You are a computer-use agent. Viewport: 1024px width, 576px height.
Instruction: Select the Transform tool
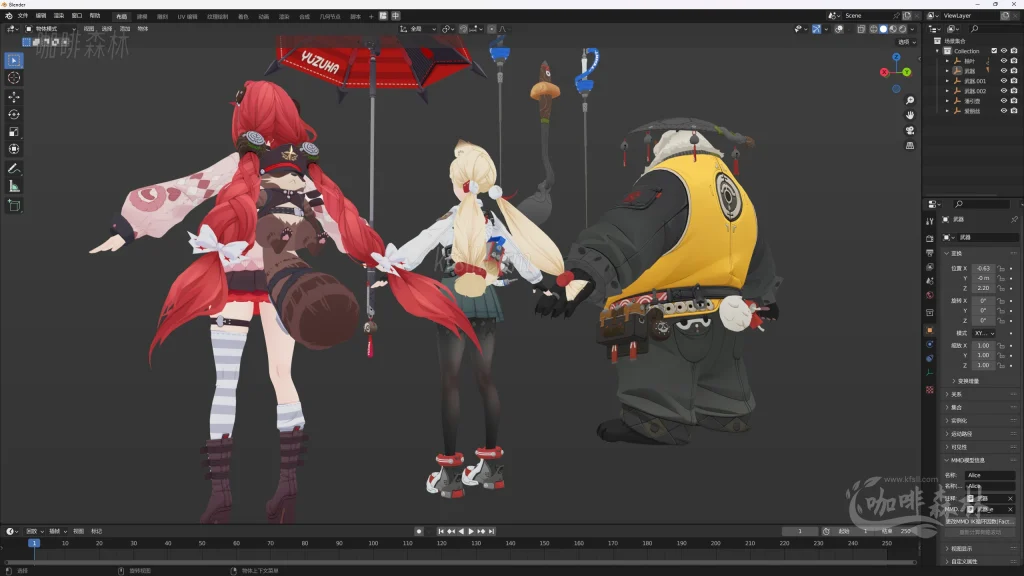tap(14, 149)
